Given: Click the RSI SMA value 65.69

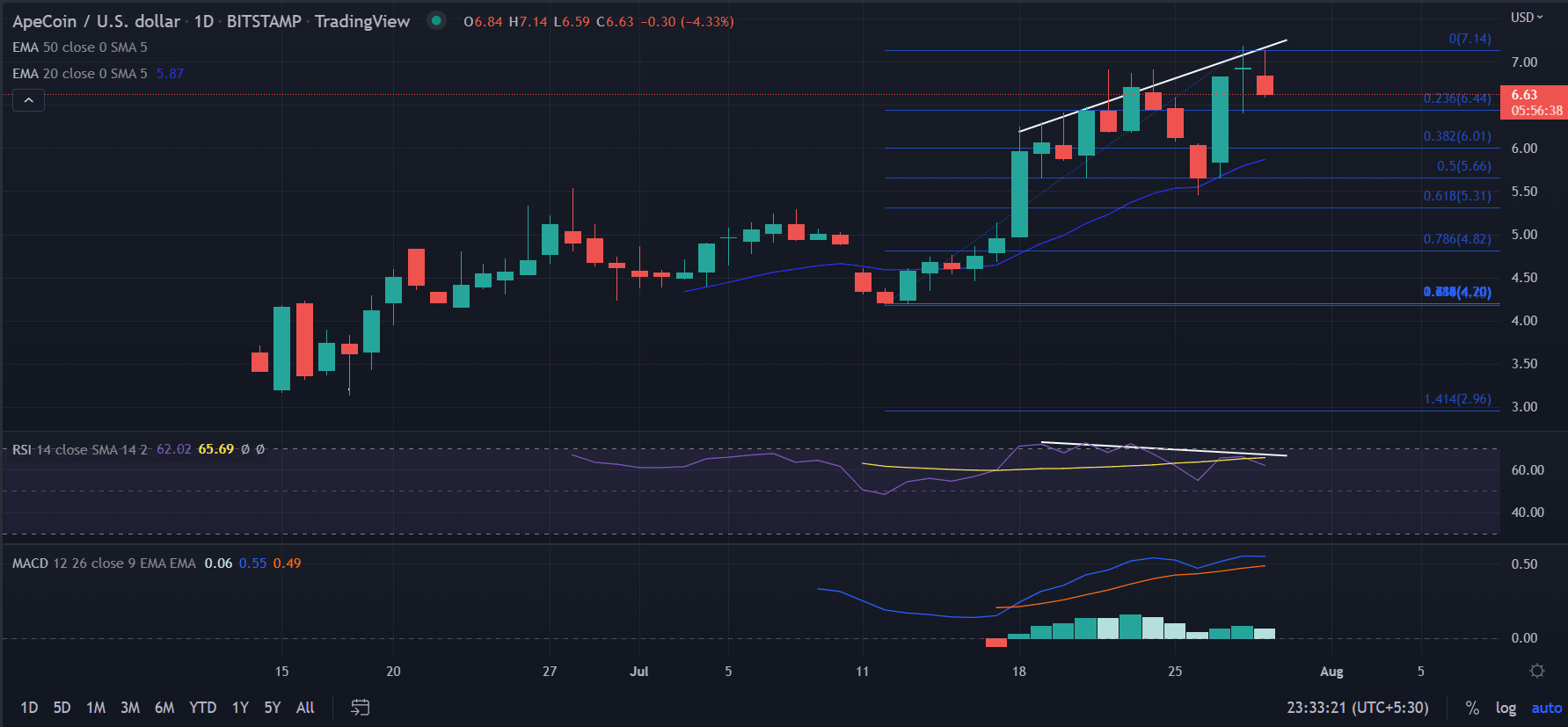Looking at the screenshot, I should [x=215, y=449].
